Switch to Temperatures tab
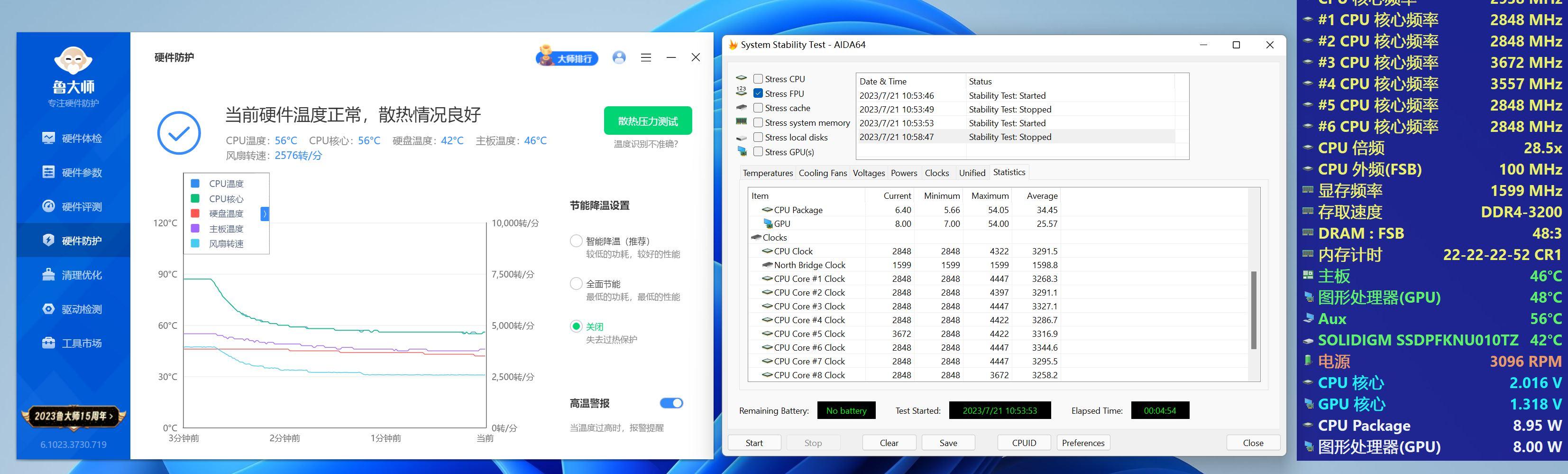Screen dimensions: 1568x474 (x=768, y=173)
